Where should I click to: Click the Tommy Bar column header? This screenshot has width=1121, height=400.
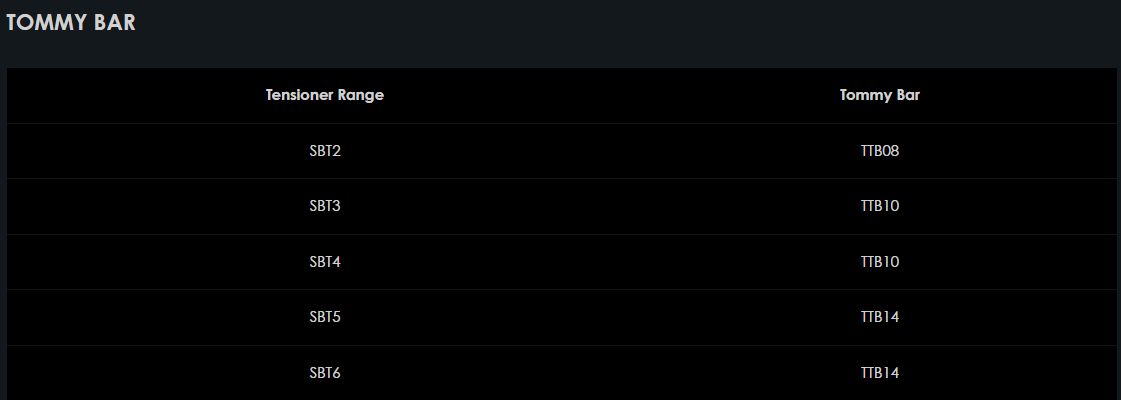(880, 96)
